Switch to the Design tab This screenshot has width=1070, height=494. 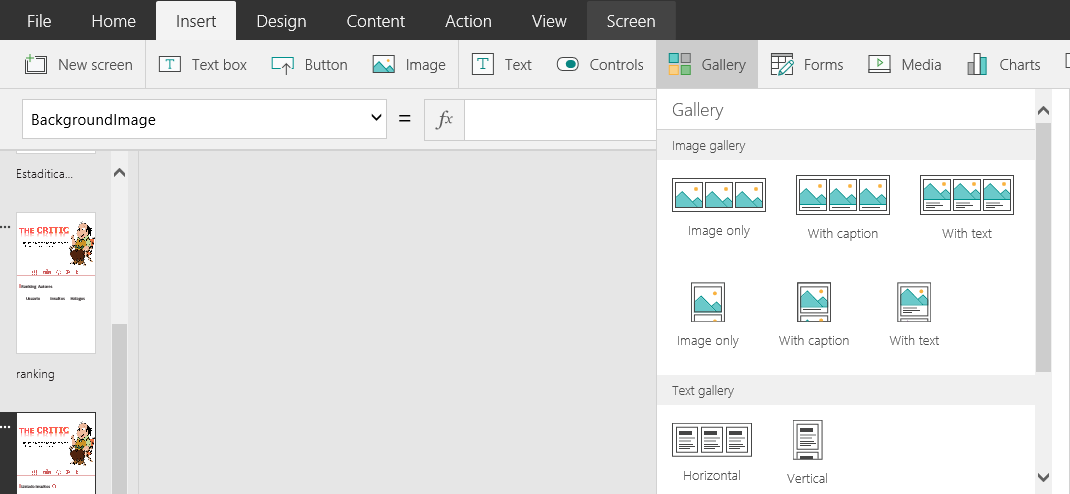[x=281, y=21]
